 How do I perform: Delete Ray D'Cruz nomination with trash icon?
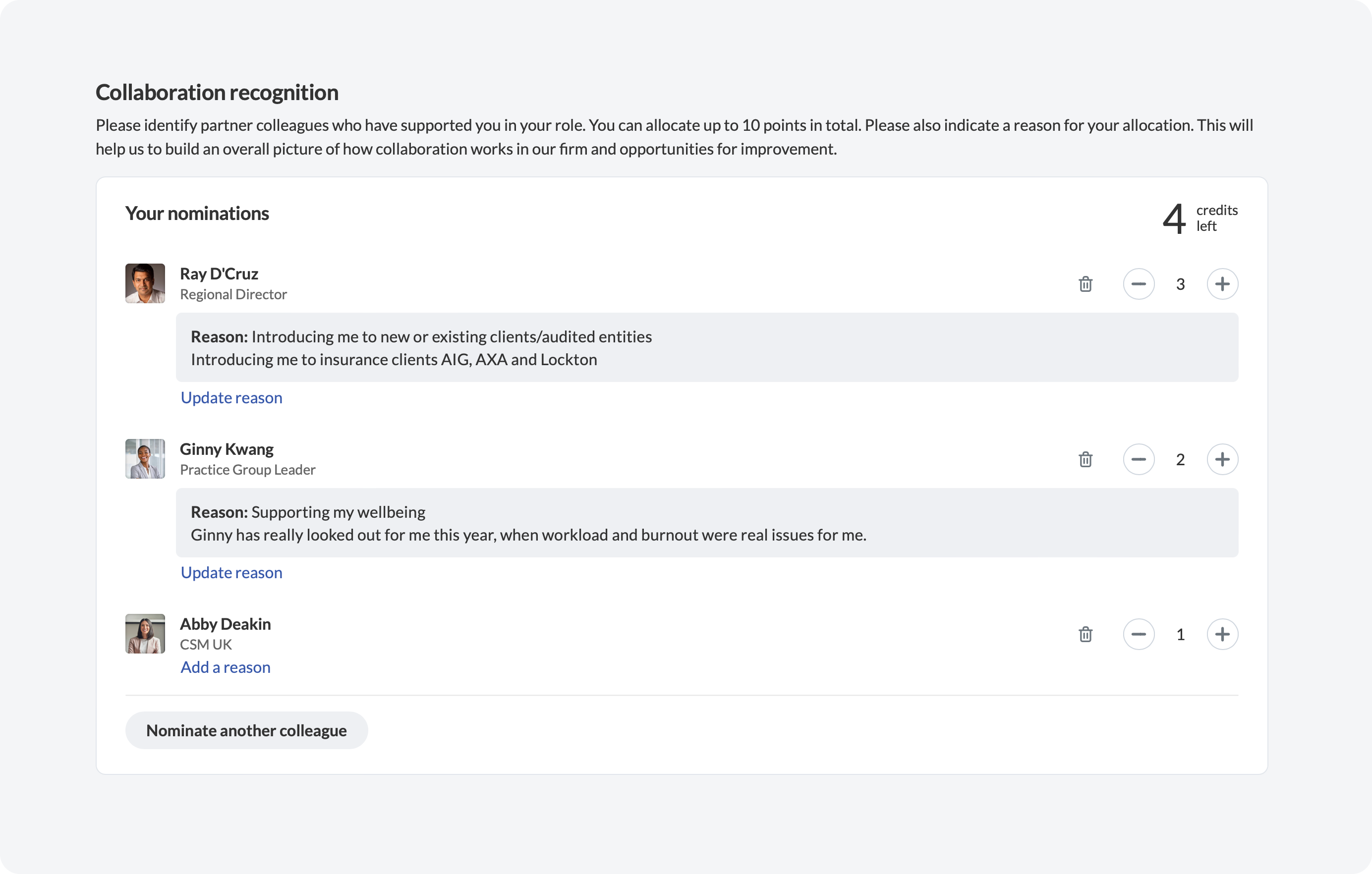[x=1086, y=284]
